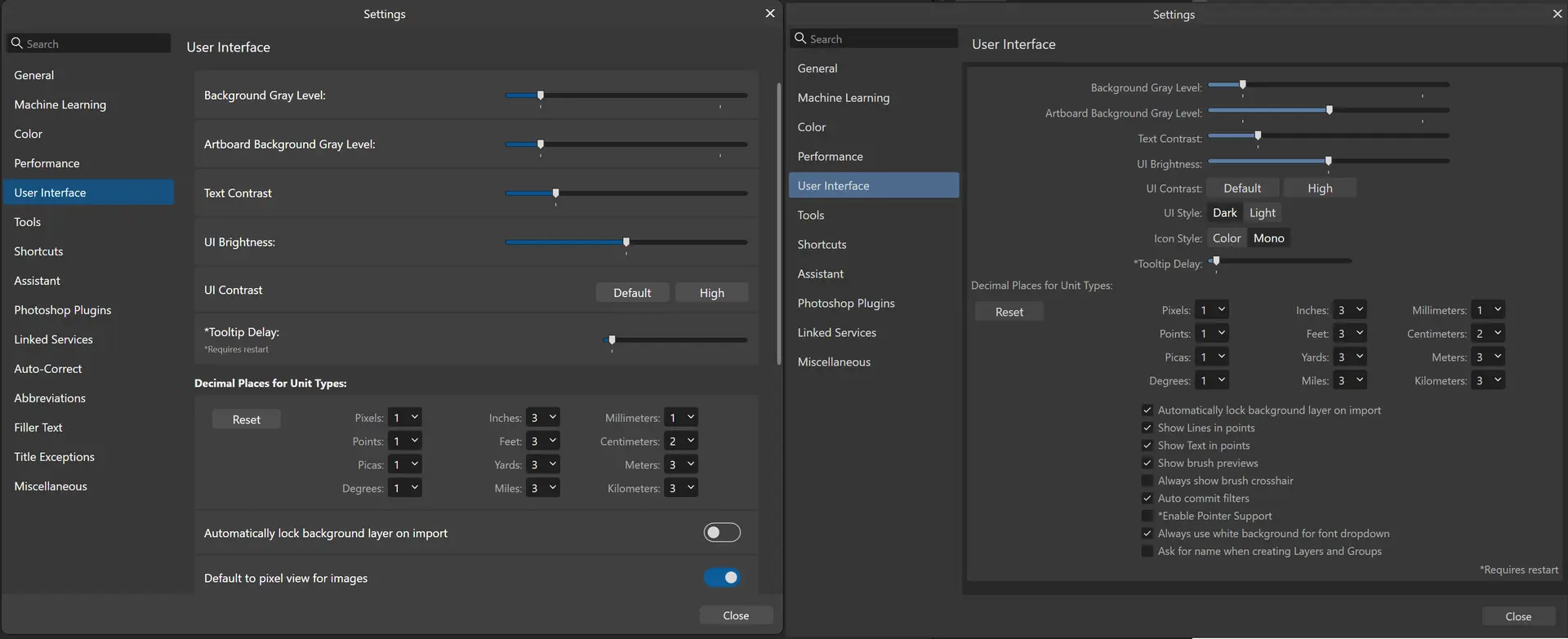
Task: Select the Color option for Icon Style
Action: click(x=1226, y=238)
